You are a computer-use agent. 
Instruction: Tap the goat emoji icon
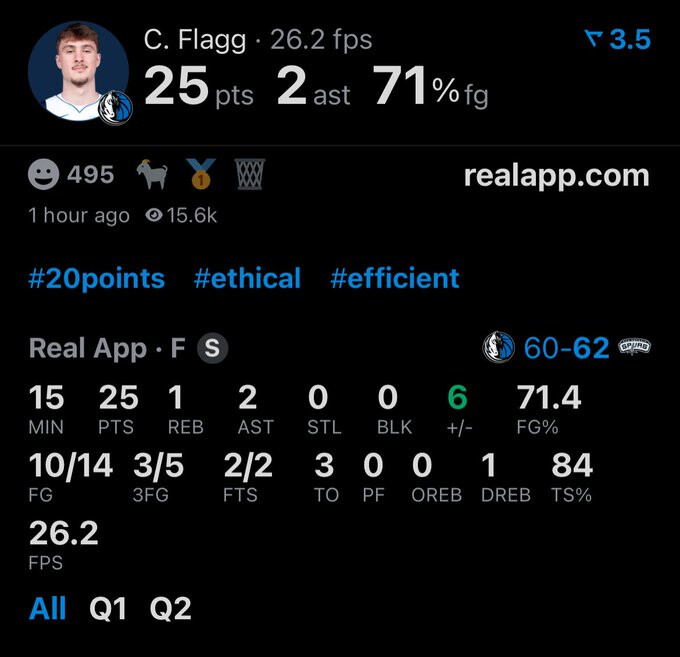pos(153,176)
